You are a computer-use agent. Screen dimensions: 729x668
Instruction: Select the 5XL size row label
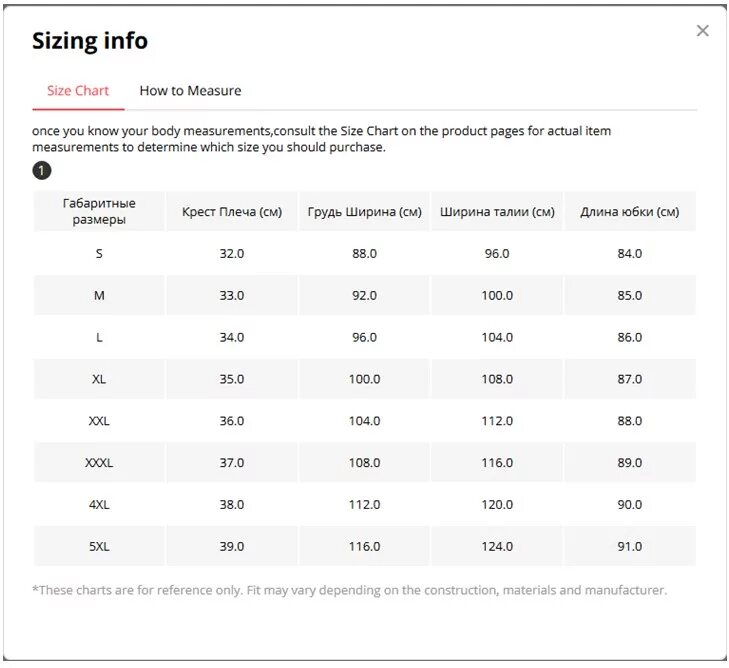point(99,547)
